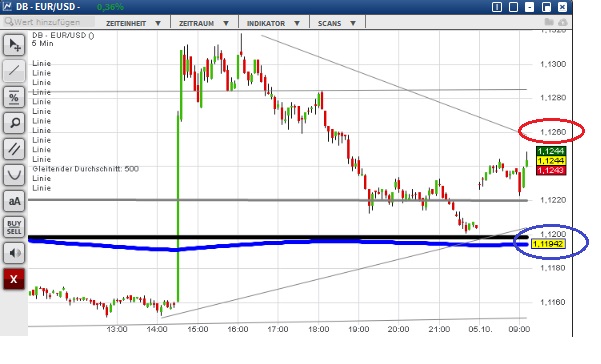The height and width of the screenshot is (364, 601).
Task: Click the 16:00 time axis label
Action: point(238,329)
